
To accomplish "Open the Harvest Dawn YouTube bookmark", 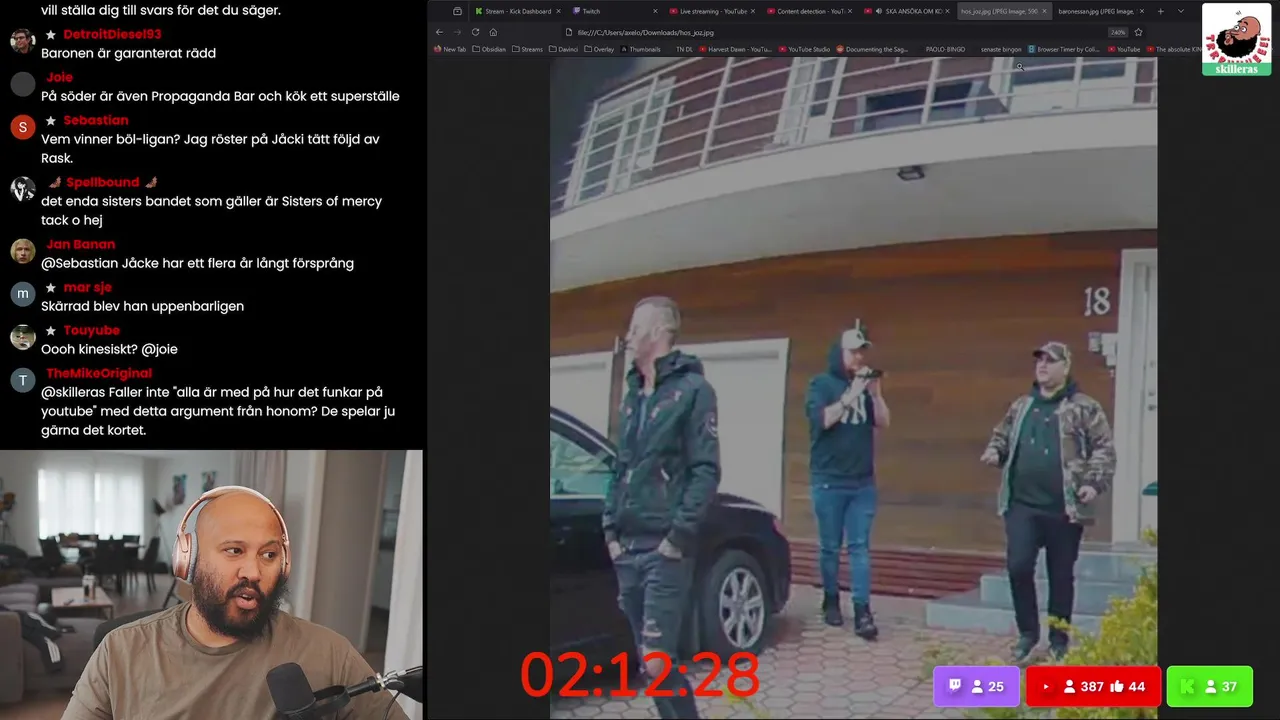I will pos(735,49).
